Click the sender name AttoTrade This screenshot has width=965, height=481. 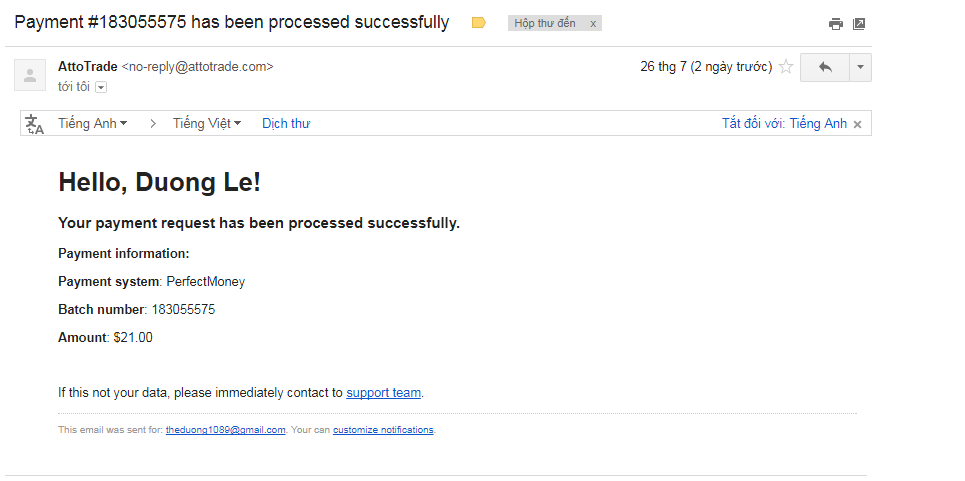[x=88, y=67]
